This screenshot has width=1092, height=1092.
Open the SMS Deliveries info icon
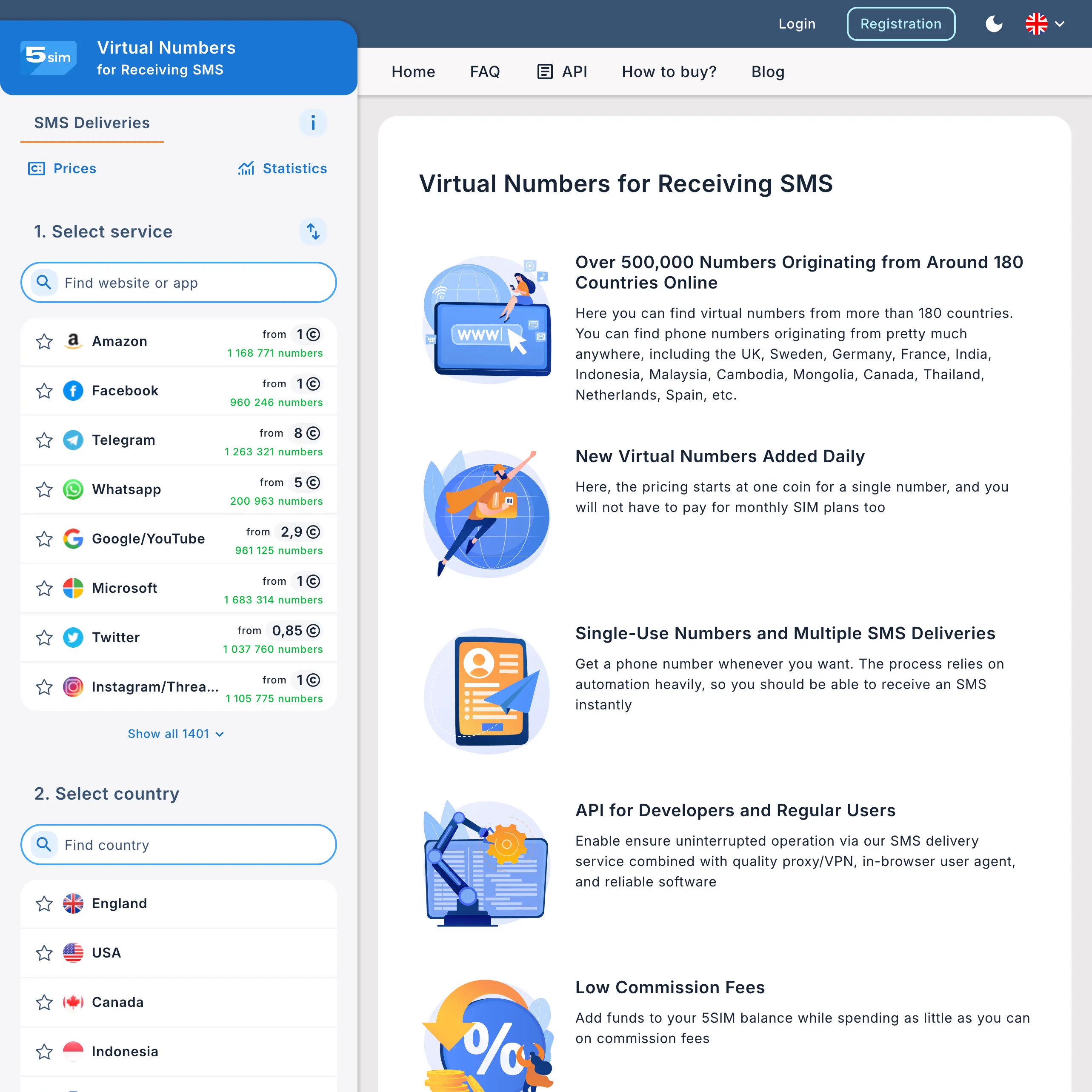click(x=312, y=123)
